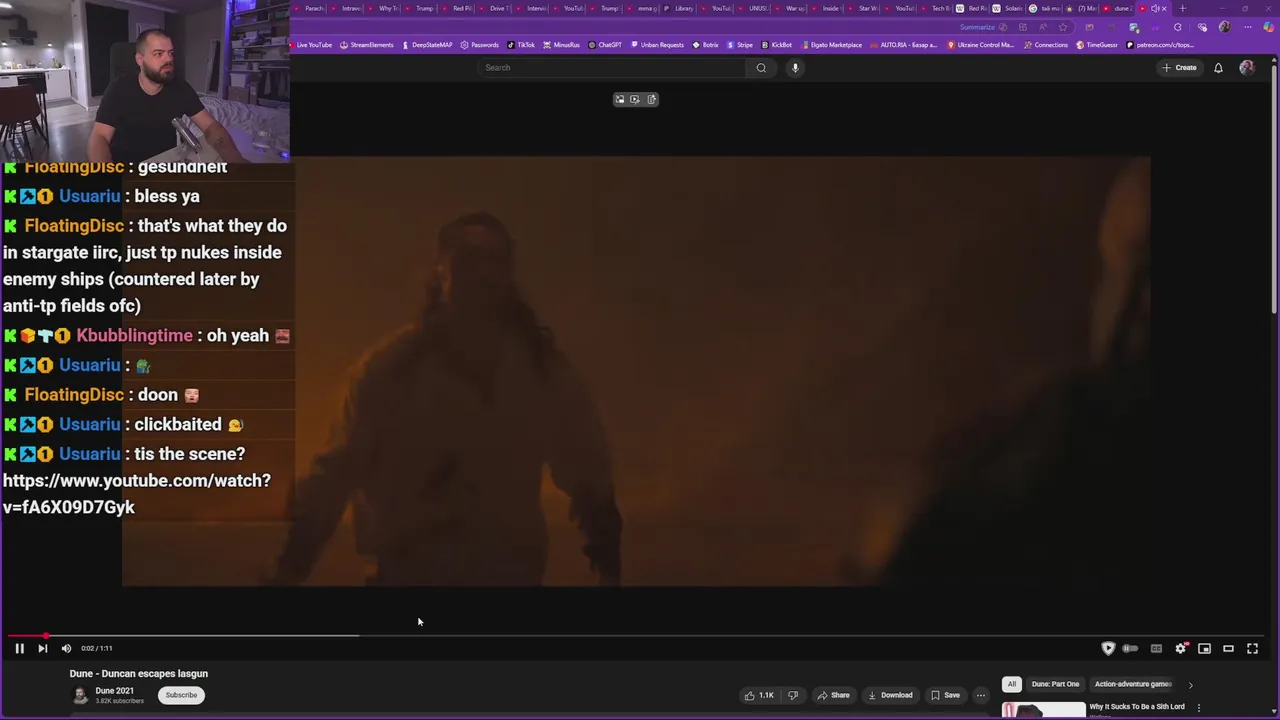Click Kbubblingtime username in chat

point(135,335)
